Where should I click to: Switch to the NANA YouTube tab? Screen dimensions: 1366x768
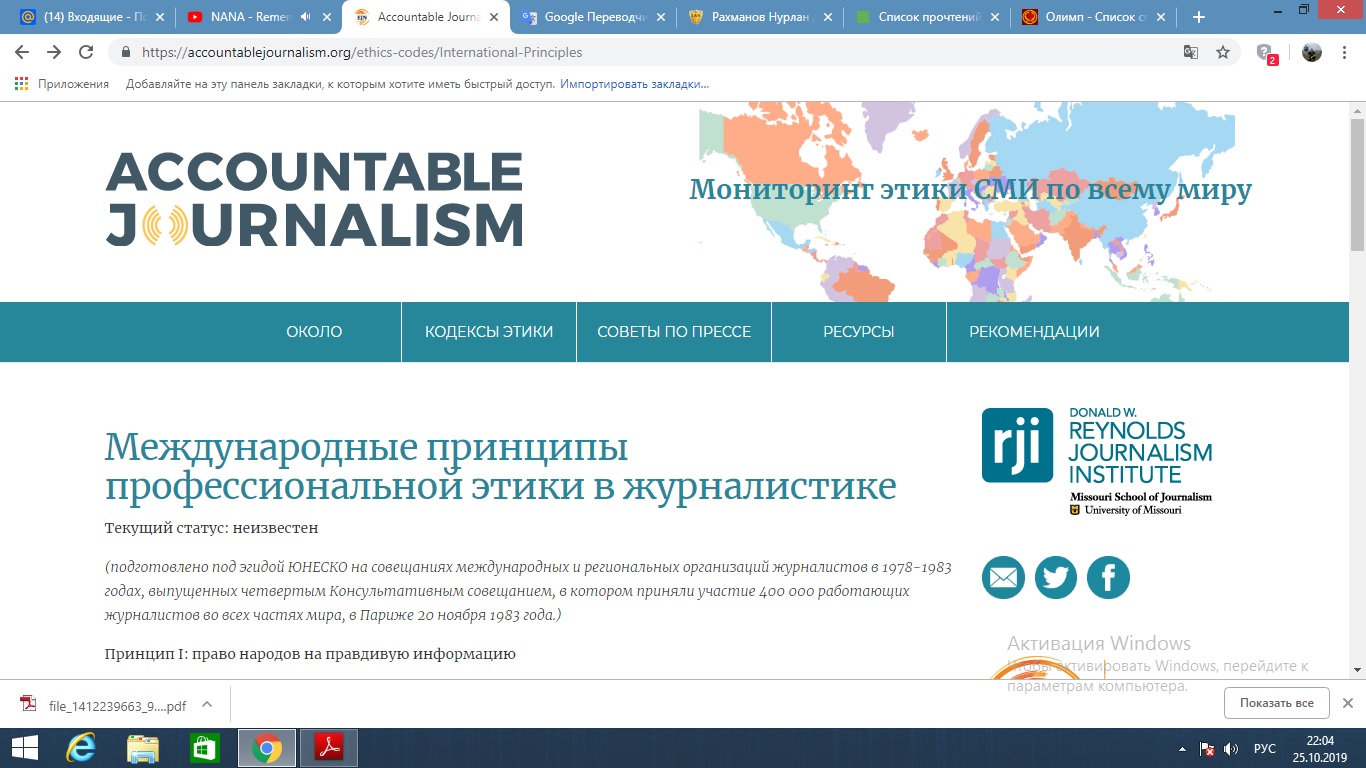tap(258, 17)
